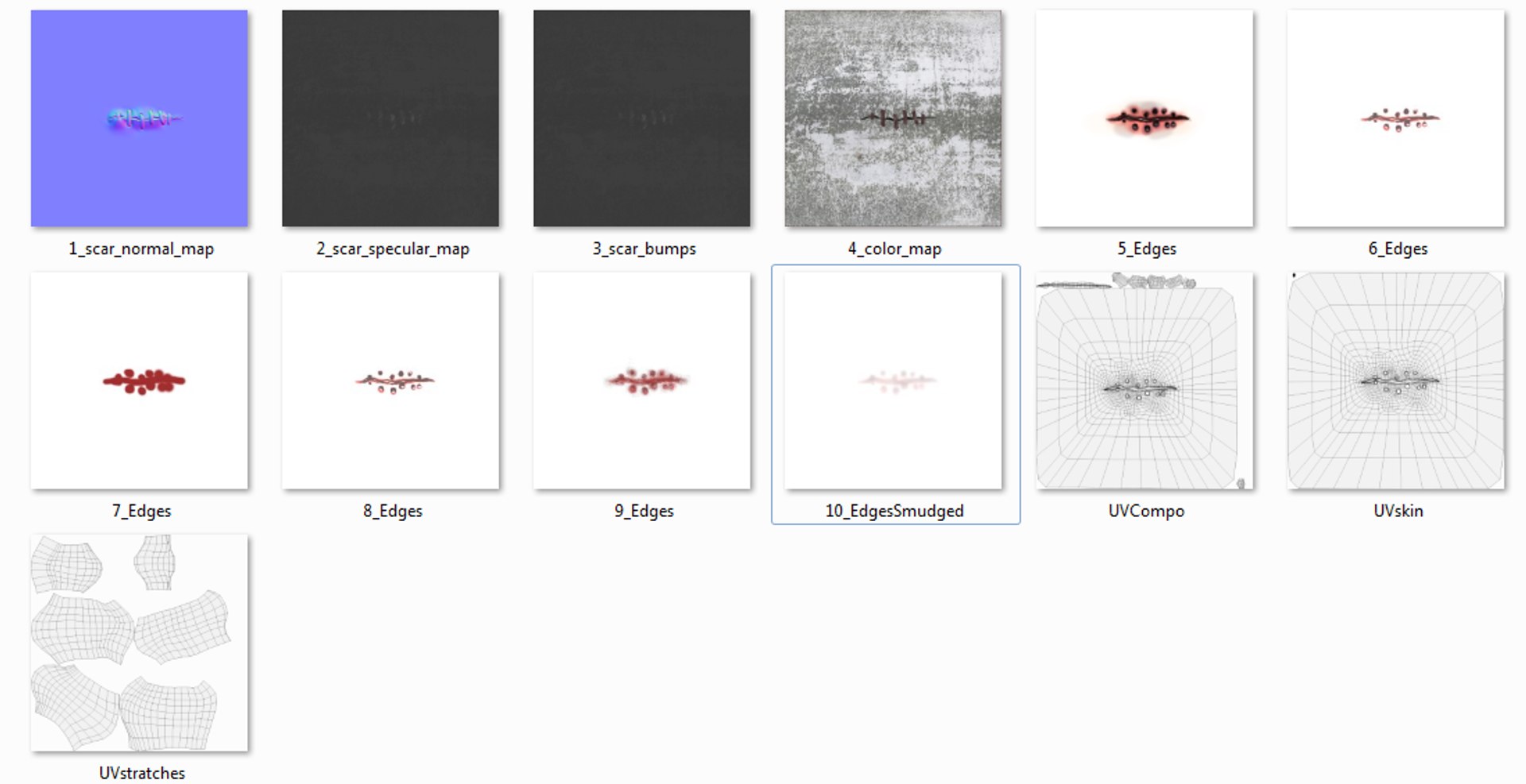Select the UVCompo wireframe thumbnail

[x=1144, y=380]
